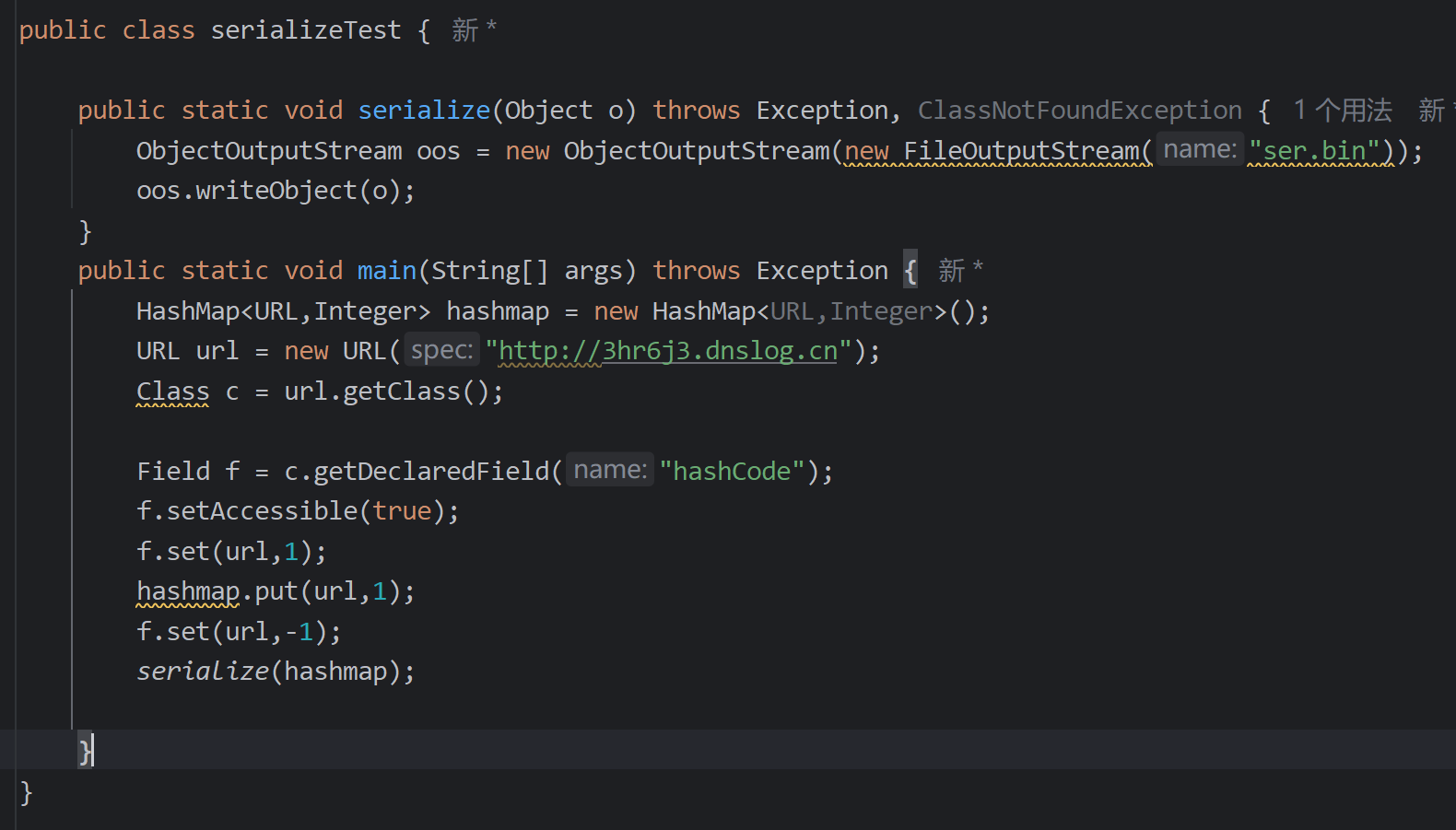Click getDeclaredField method call
Viewport: 1456px width, 830px height.
tap(431, 472)
